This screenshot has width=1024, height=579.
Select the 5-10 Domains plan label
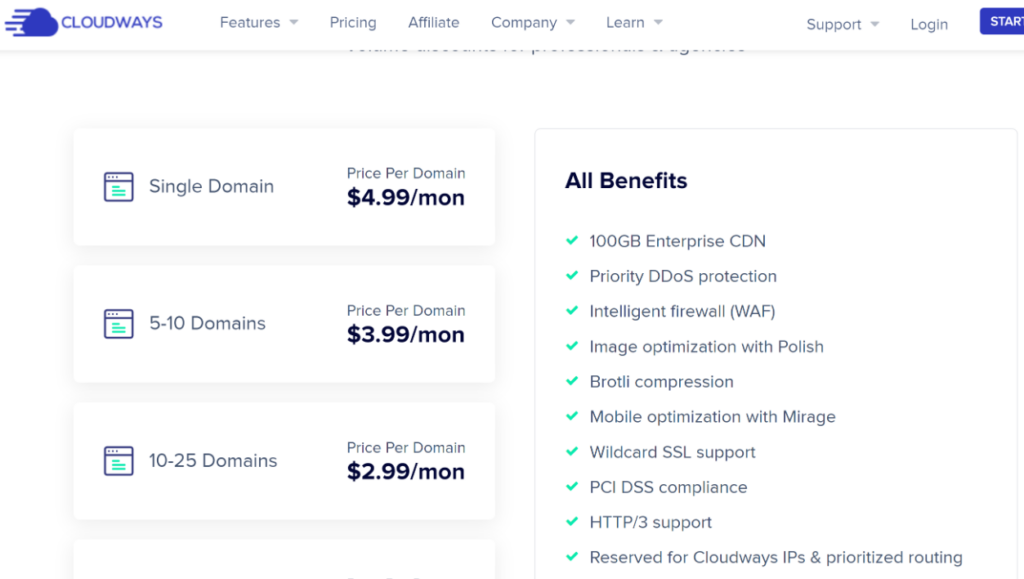207,324
